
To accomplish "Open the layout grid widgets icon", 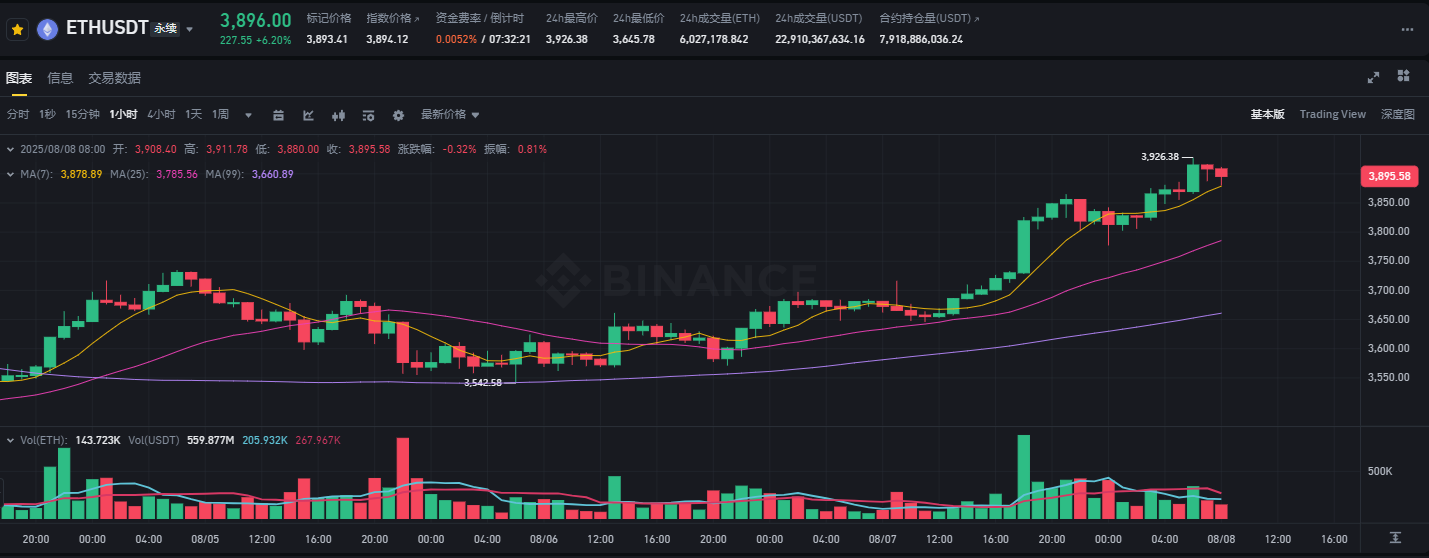I will tap(1403, 77).
